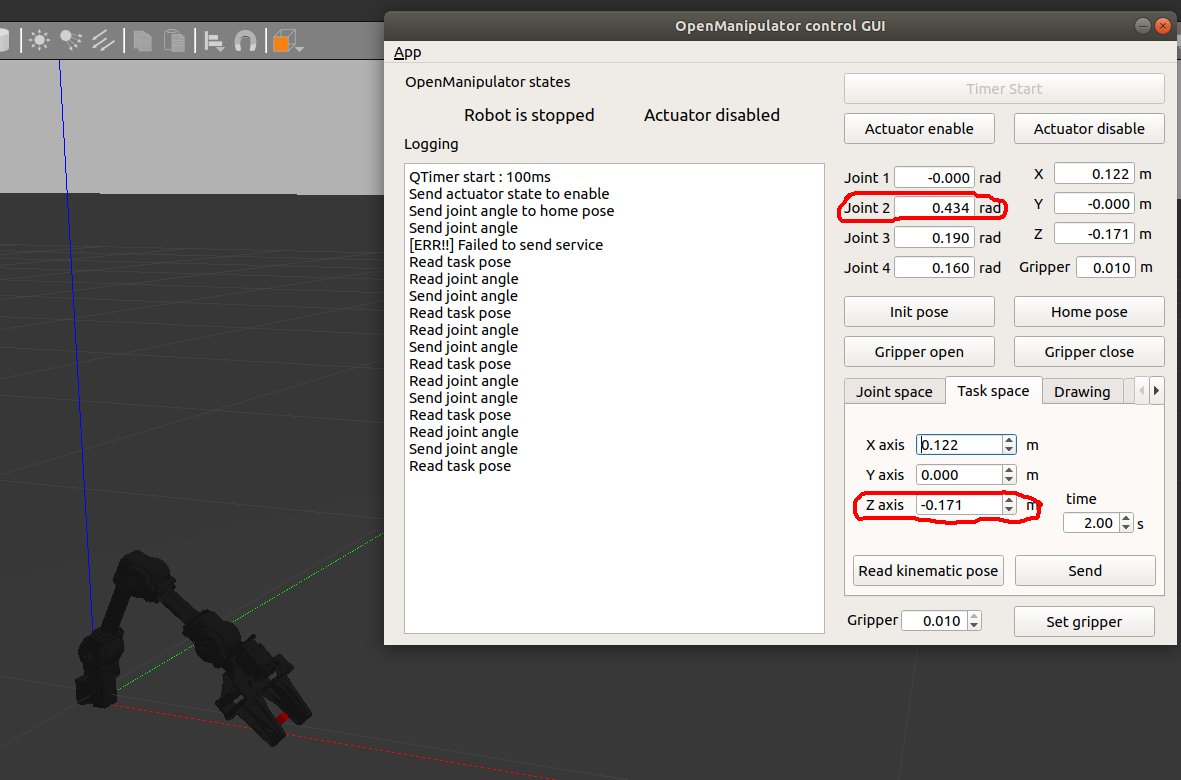Click Gripper open
Screen dimensions: 1181x780
(x=918, y=351)
